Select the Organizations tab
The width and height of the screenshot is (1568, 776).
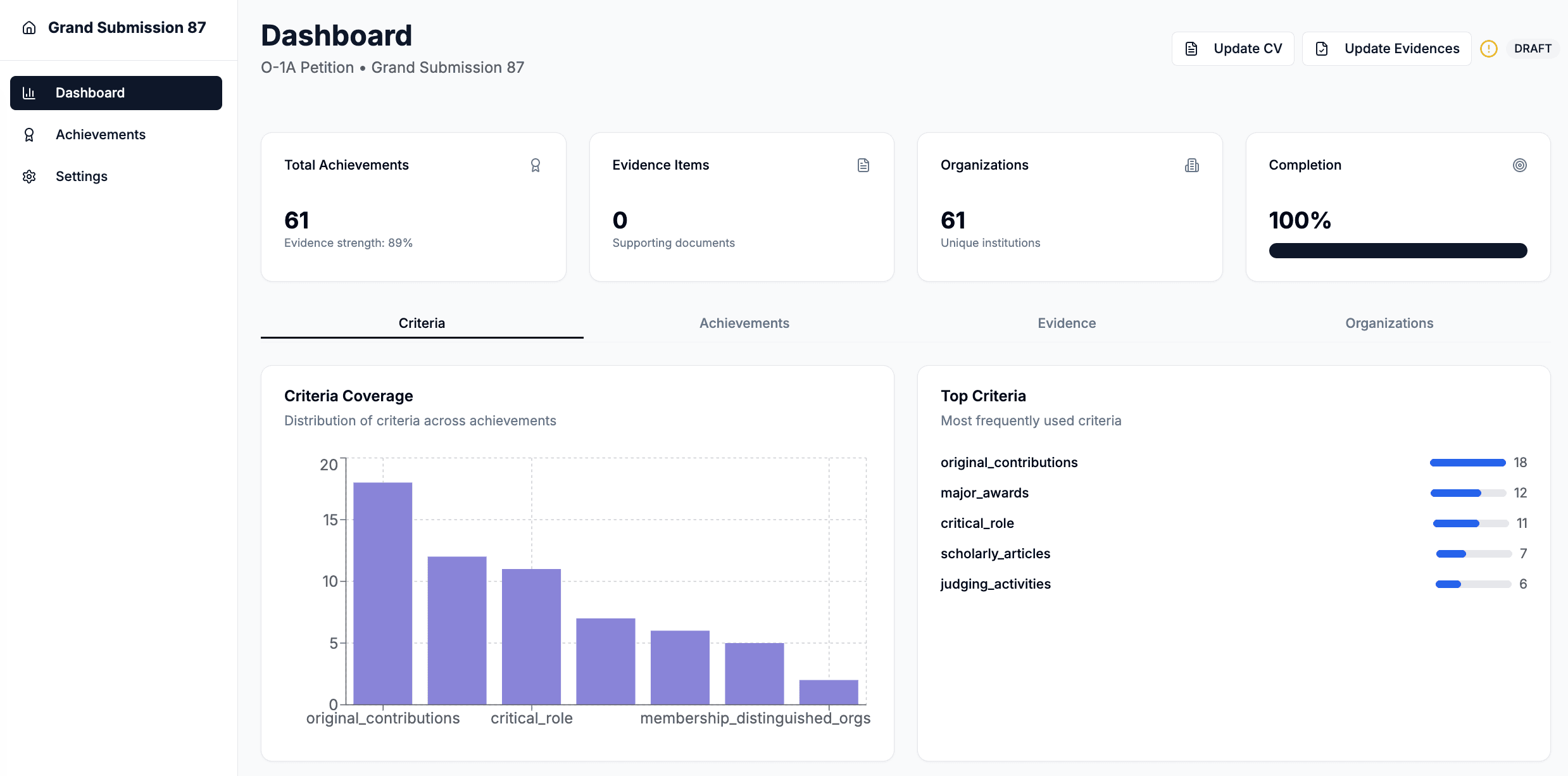coord(1389,323)
